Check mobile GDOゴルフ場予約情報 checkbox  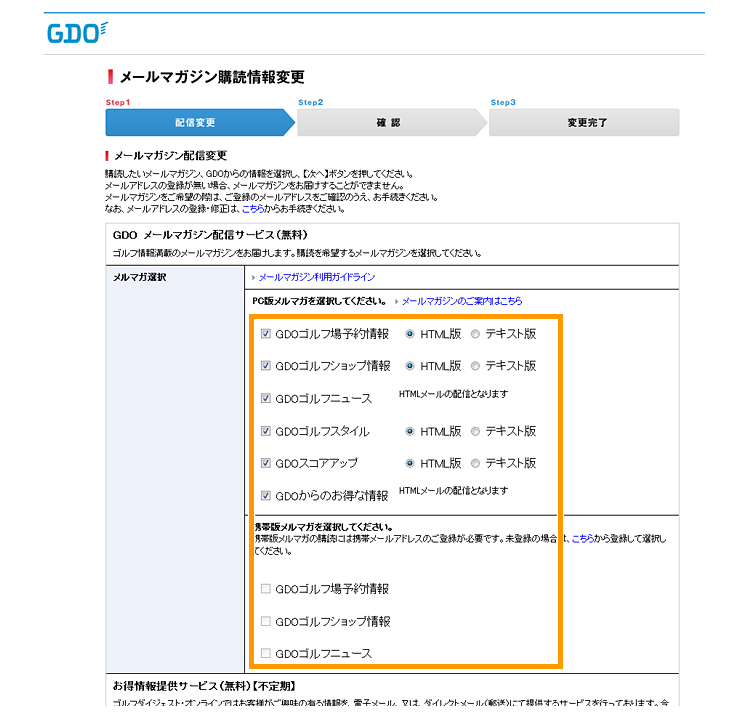pos(265,589)
